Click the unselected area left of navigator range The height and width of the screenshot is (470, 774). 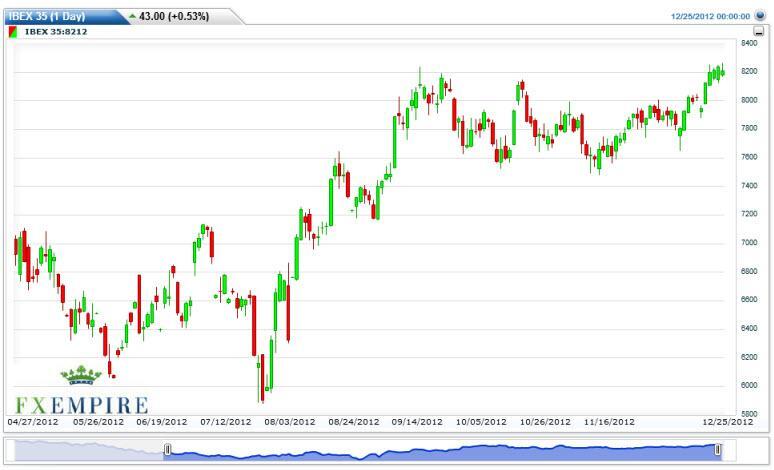coord(85,451)
